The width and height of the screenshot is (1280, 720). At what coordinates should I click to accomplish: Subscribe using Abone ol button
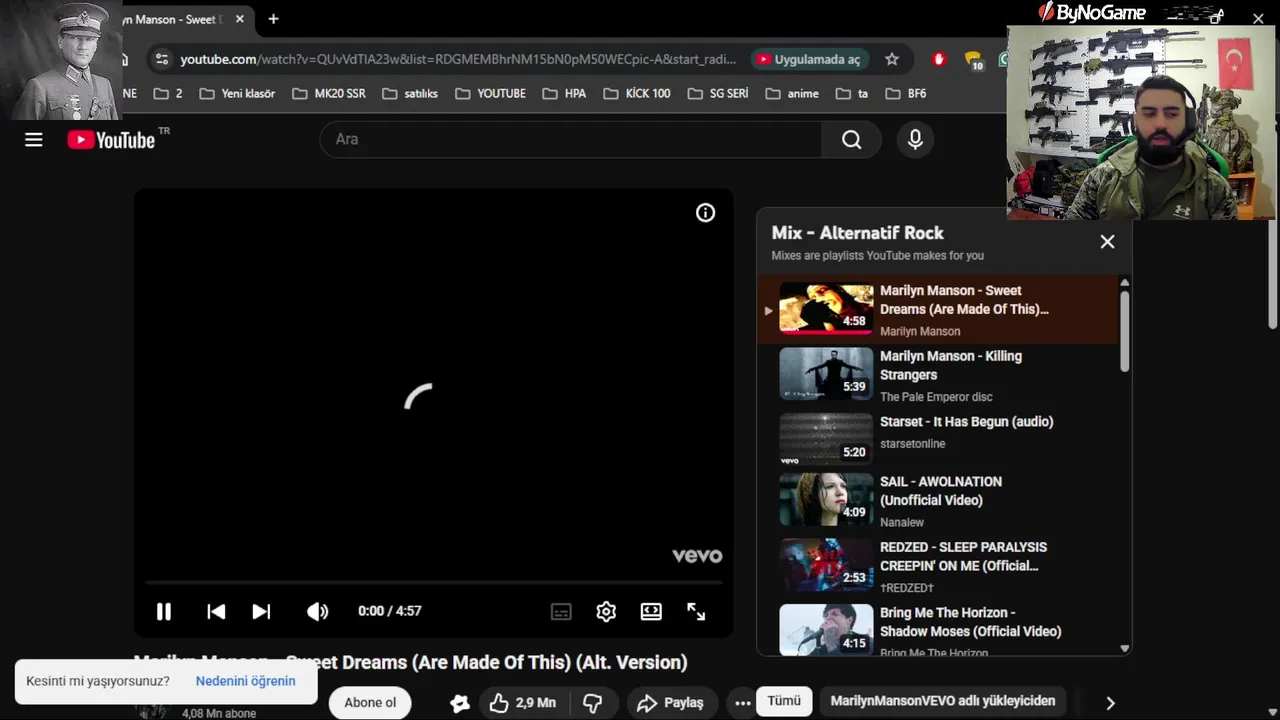(370, 703)
